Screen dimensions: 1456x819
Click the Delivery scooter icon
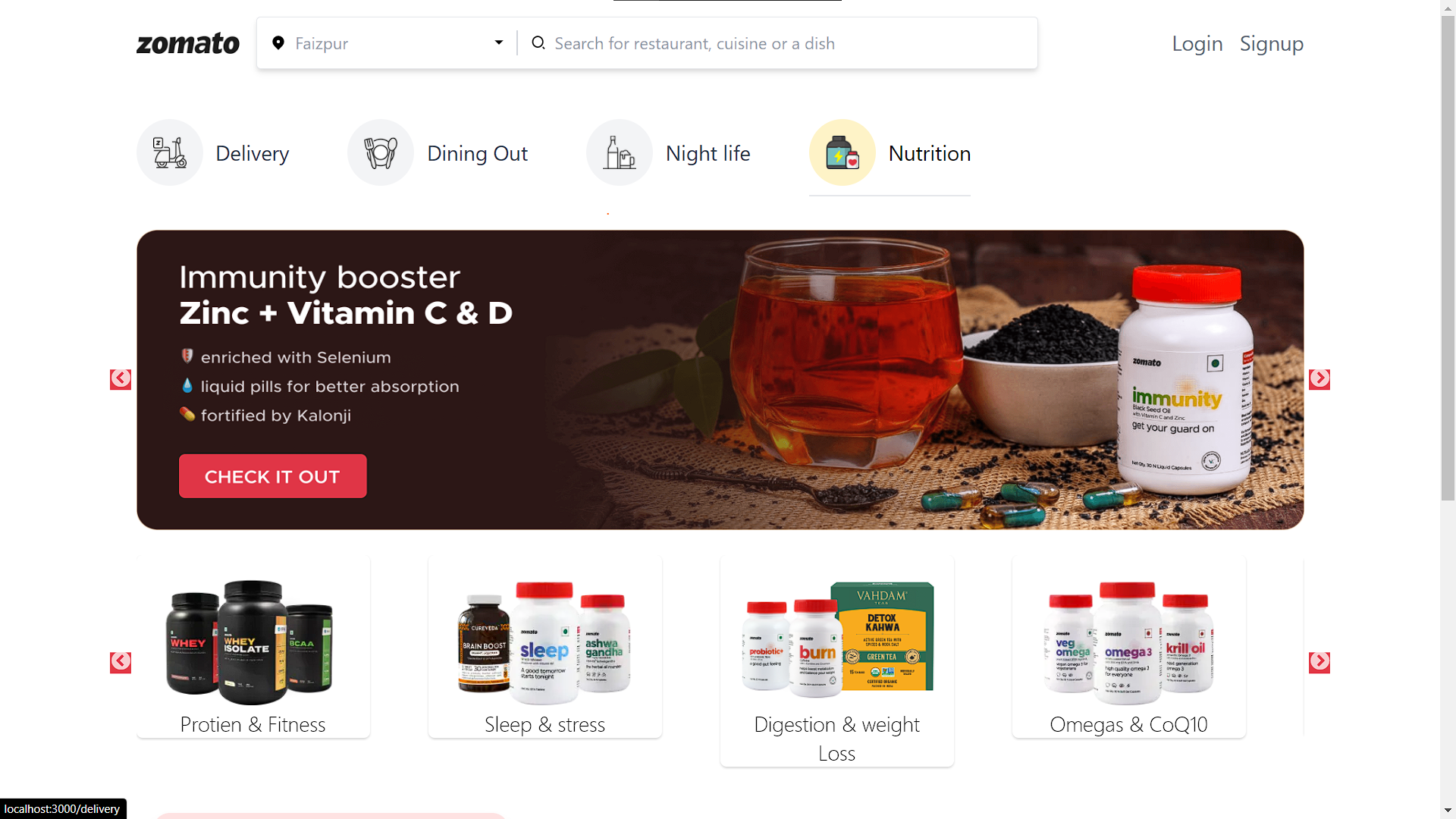(x=170, y=152)
